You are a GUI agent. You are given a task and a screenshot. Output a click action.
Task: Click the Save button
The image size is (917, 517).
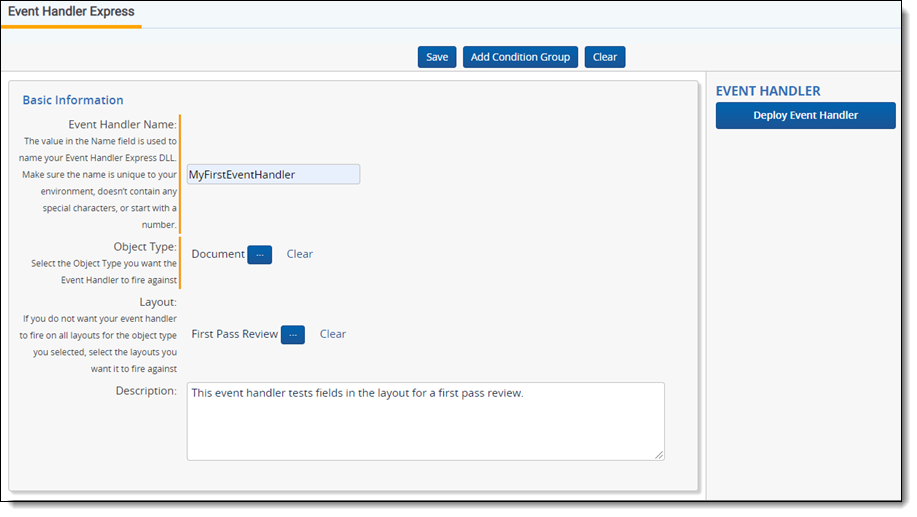click(437, 57)
